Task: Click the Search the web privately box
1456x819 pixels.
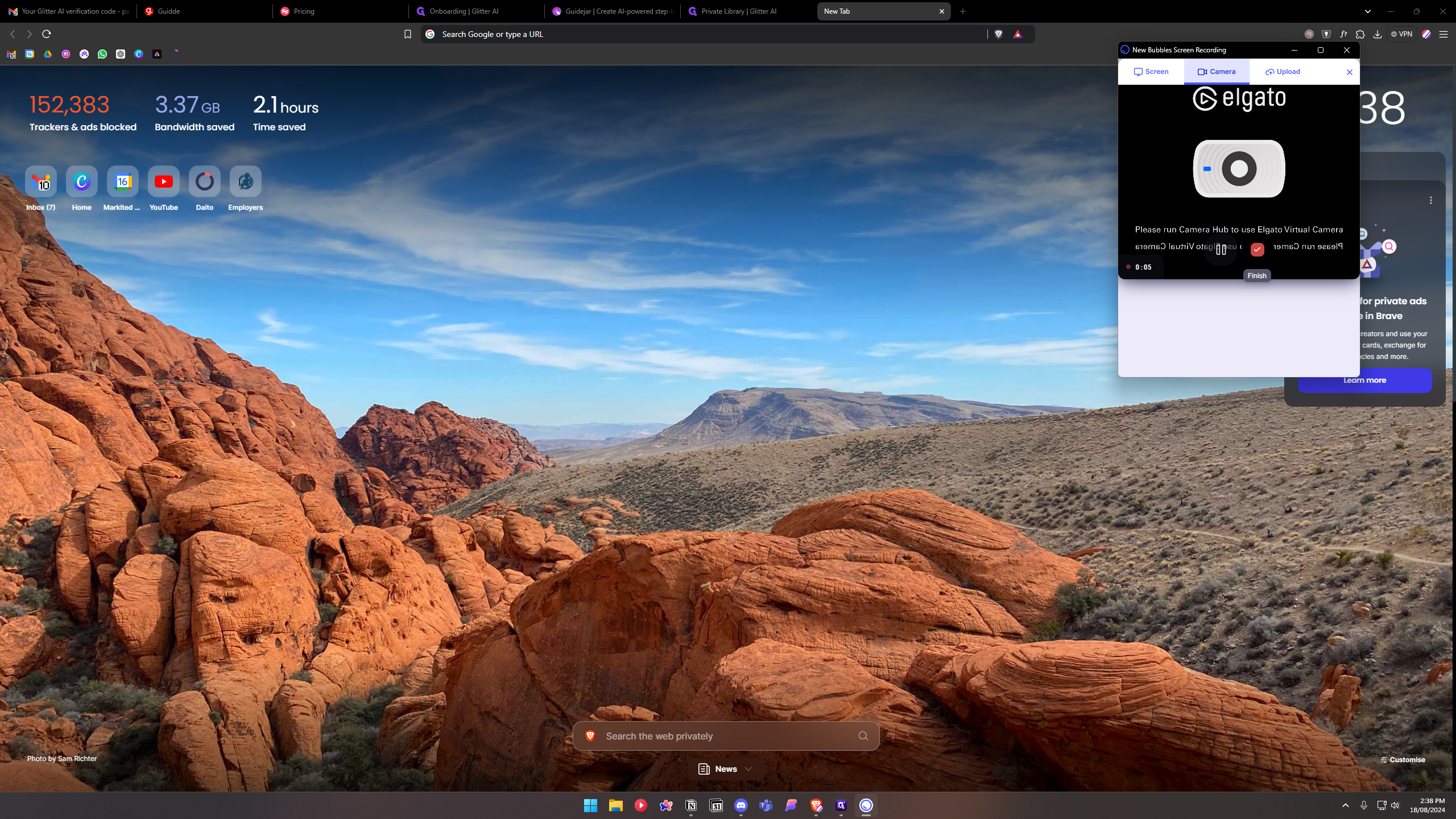Action: pos(726,736)
